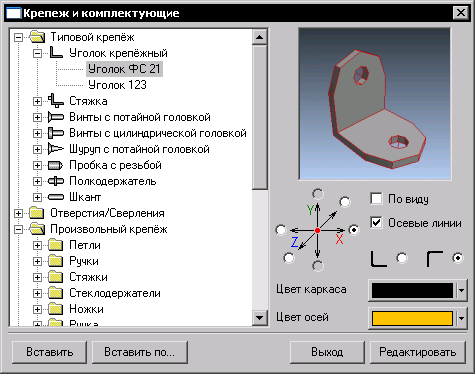
Task: Choose the Г-shape orientation radio button
Action: (x=458, y=258)
